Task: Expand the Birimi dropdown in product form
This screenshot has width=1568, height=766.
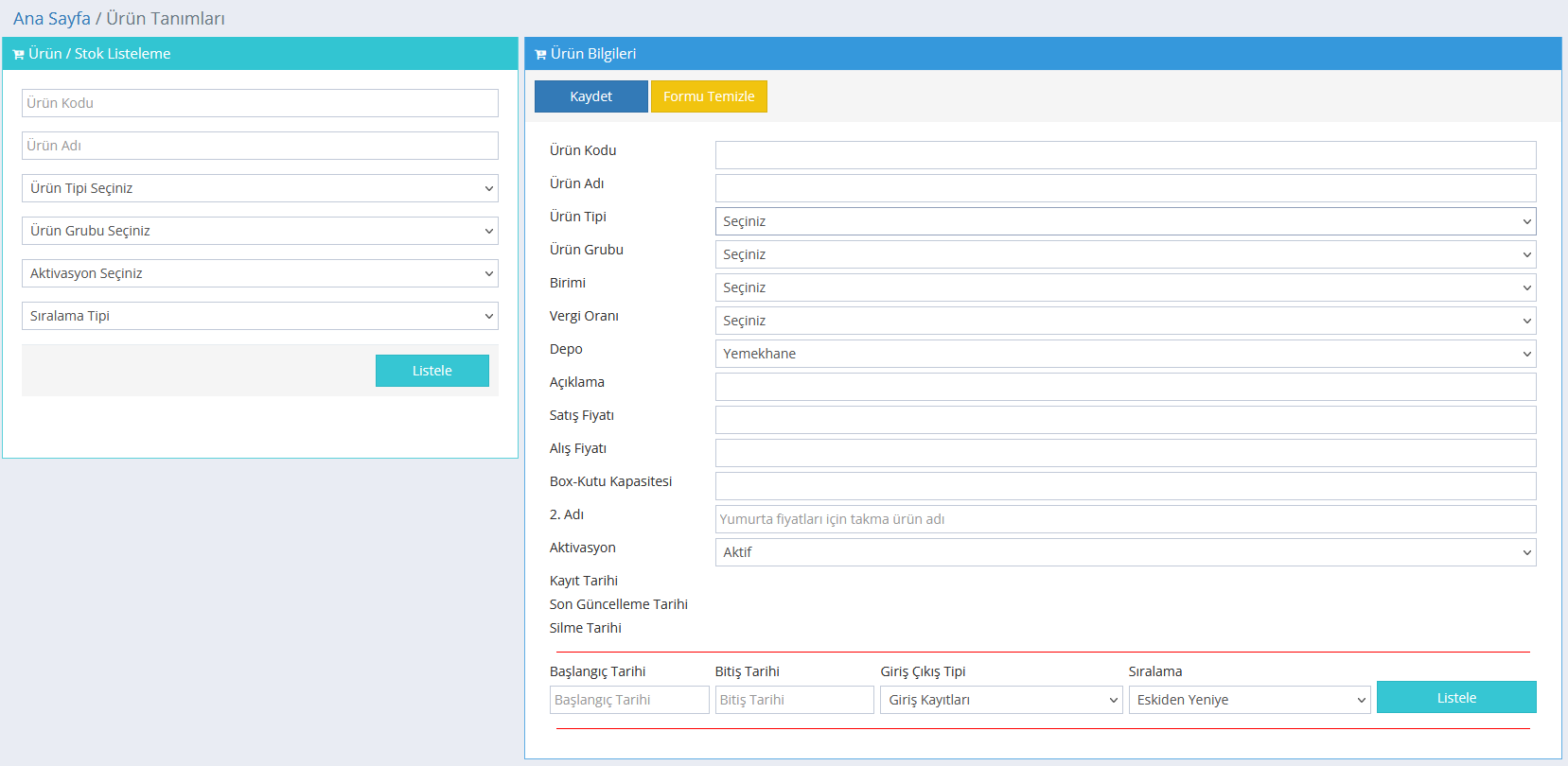Action: [x=1124, y=287]
